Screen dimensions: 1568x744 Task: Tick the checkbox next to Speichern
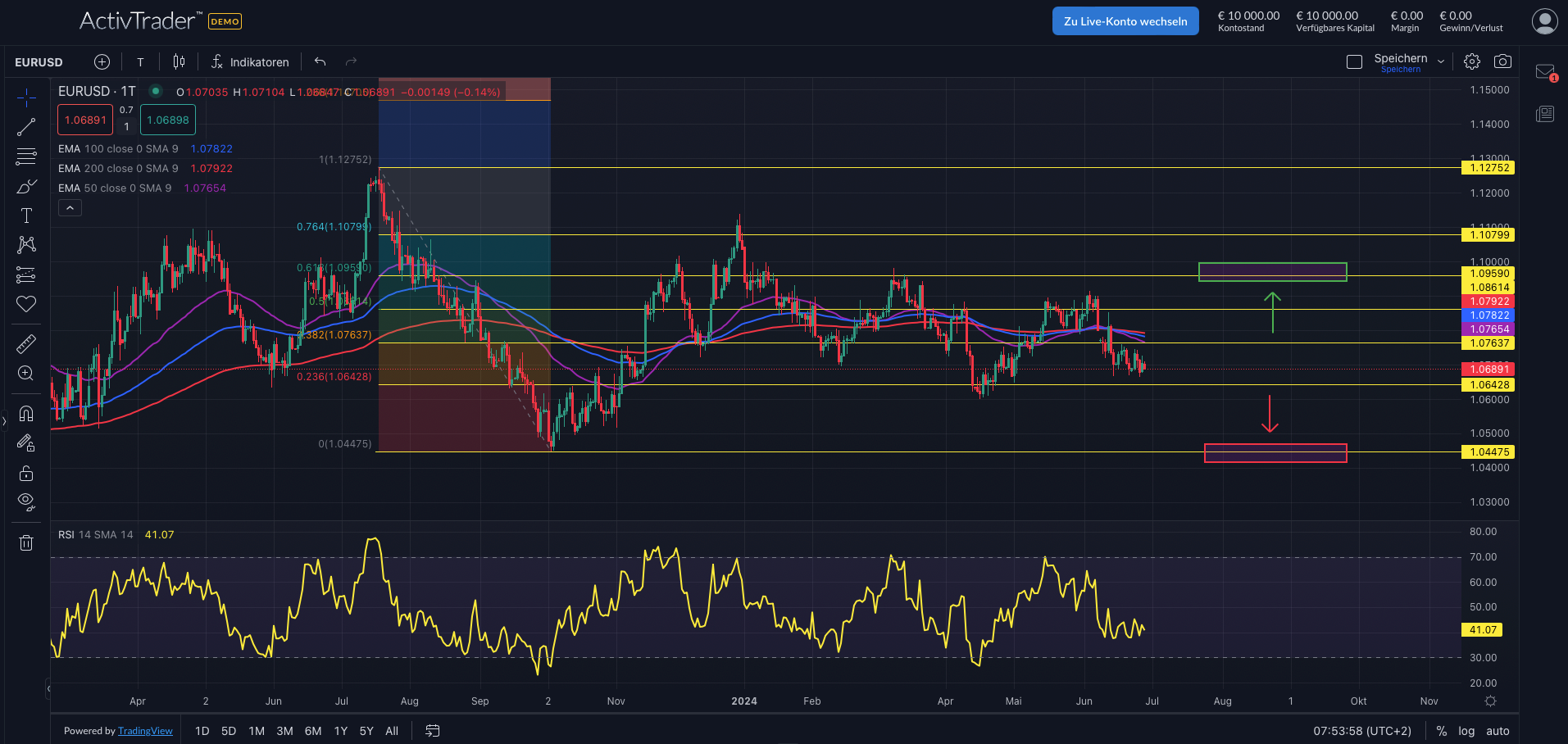1353,61
